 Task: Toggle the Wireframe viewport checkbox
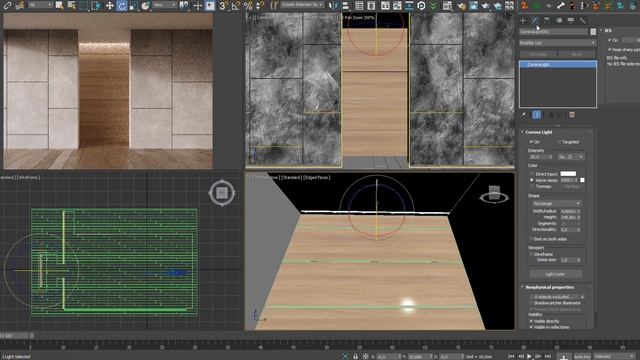coord(531,254)
